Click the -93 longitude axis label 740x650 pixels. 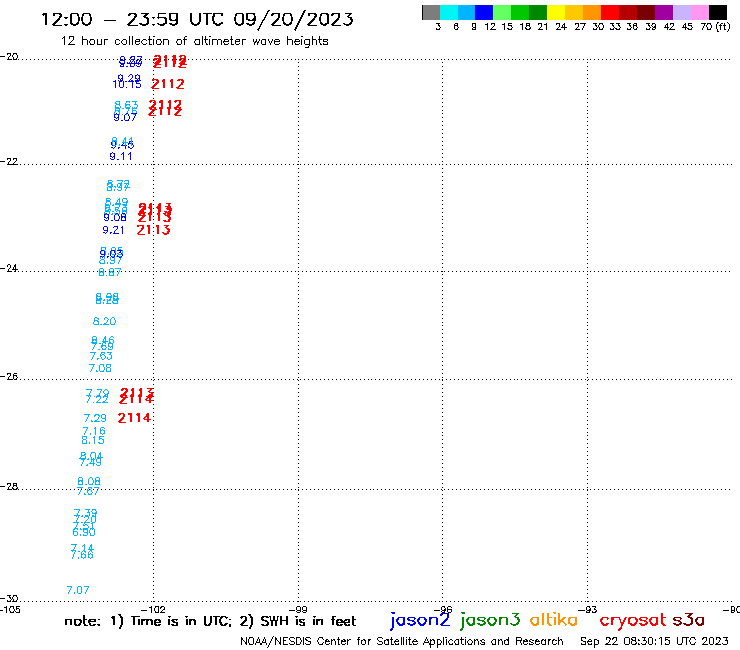coord(588,609)
